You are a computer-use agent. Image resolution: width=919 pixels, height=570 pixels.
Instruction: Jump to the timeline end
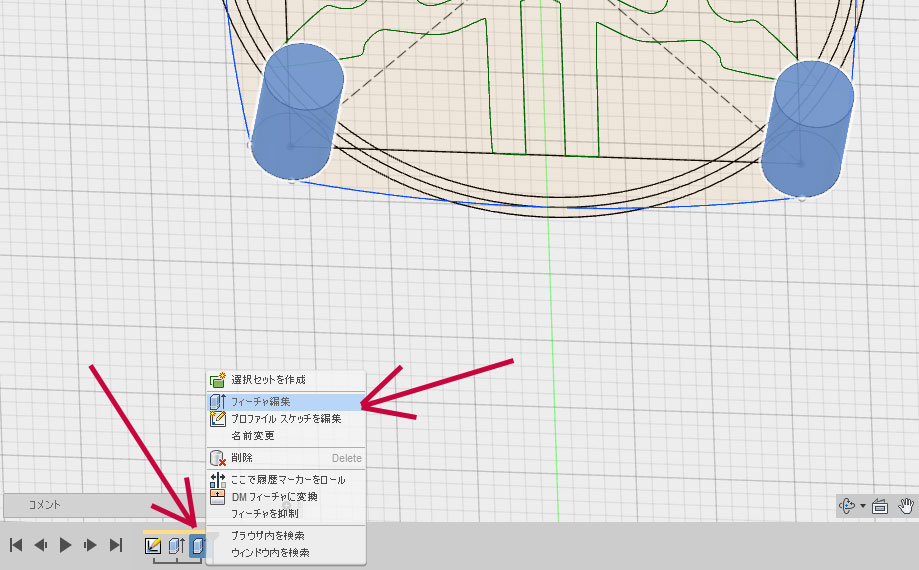pyautogui.click(x=116, y=545)
